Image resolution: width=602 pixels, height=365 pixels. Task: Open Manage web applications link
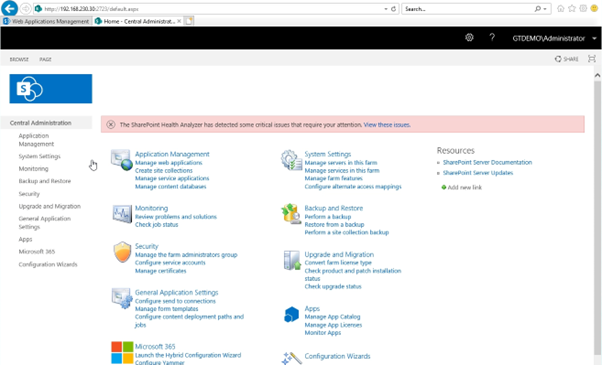[x=169, y=163]
